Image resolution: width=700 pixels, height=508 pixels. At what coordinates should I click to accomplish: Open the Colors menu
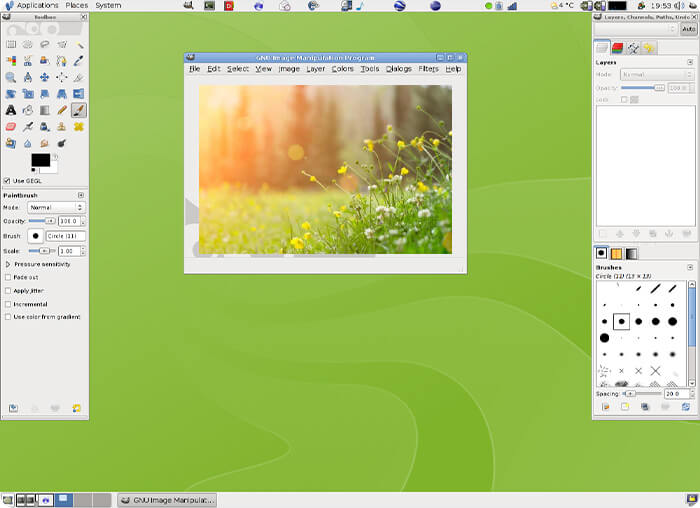click(x=342, y=69)
